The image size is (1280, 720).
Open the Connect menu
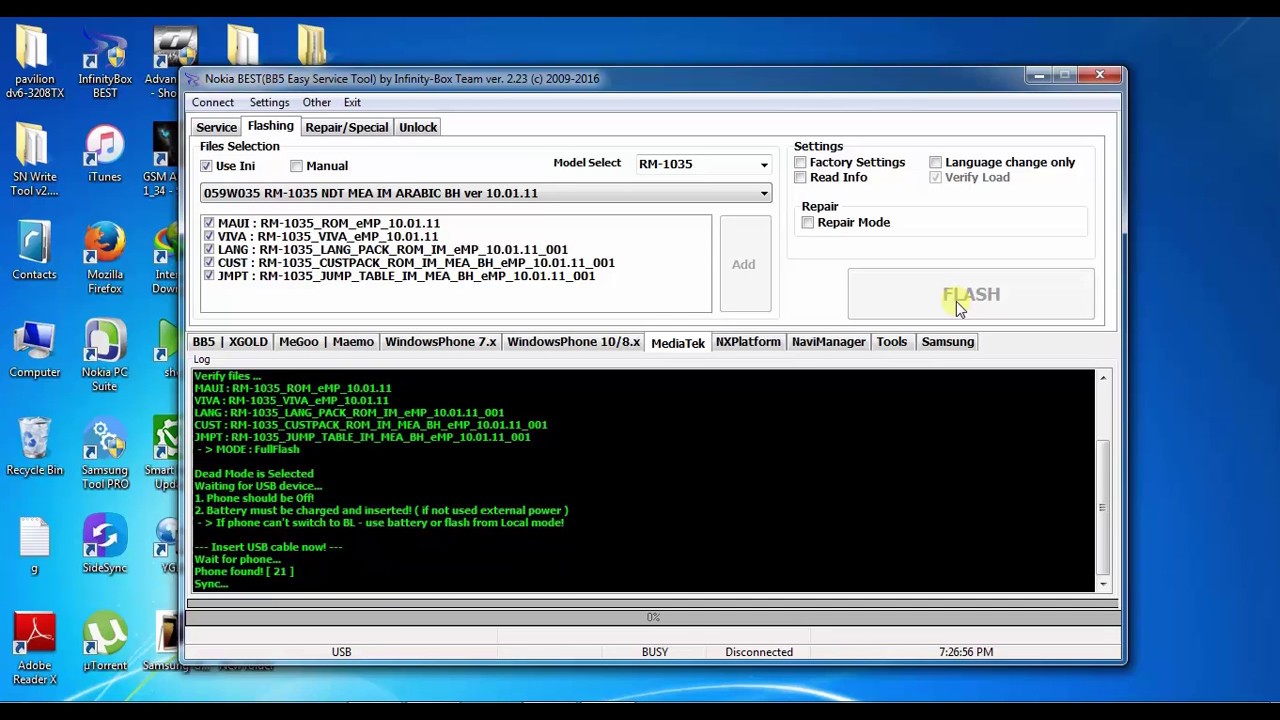[x=213, y=102]
